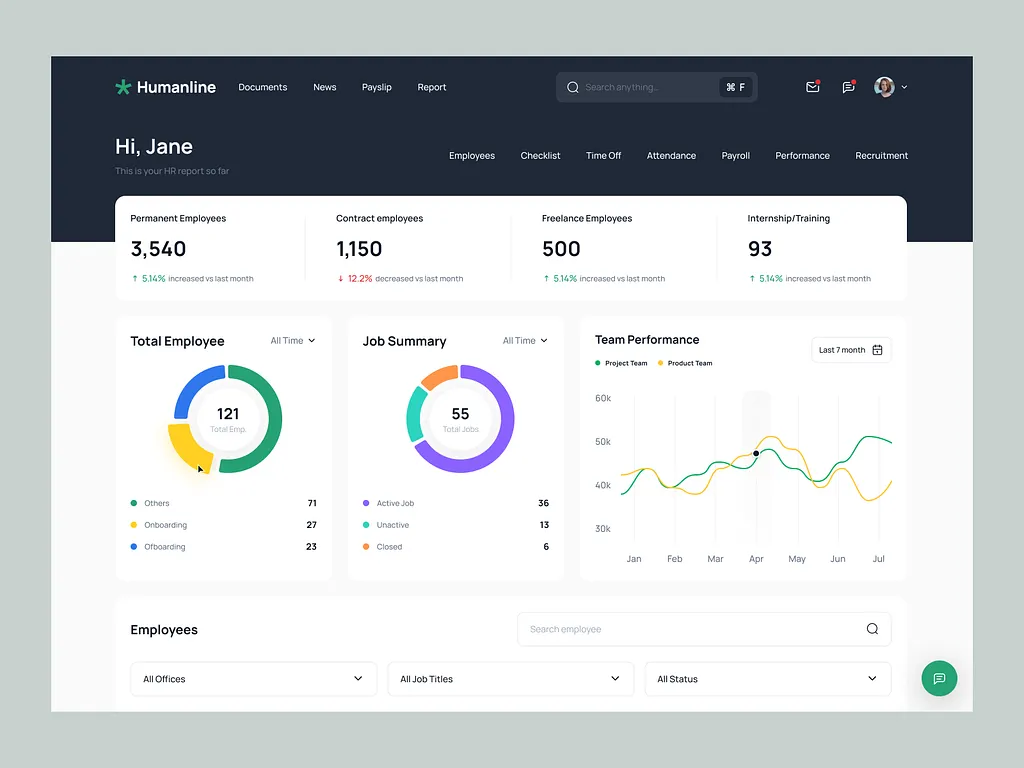Screen dimensions: 1024x768
Task: Click the user profile avatar
Action: (884, 87)
